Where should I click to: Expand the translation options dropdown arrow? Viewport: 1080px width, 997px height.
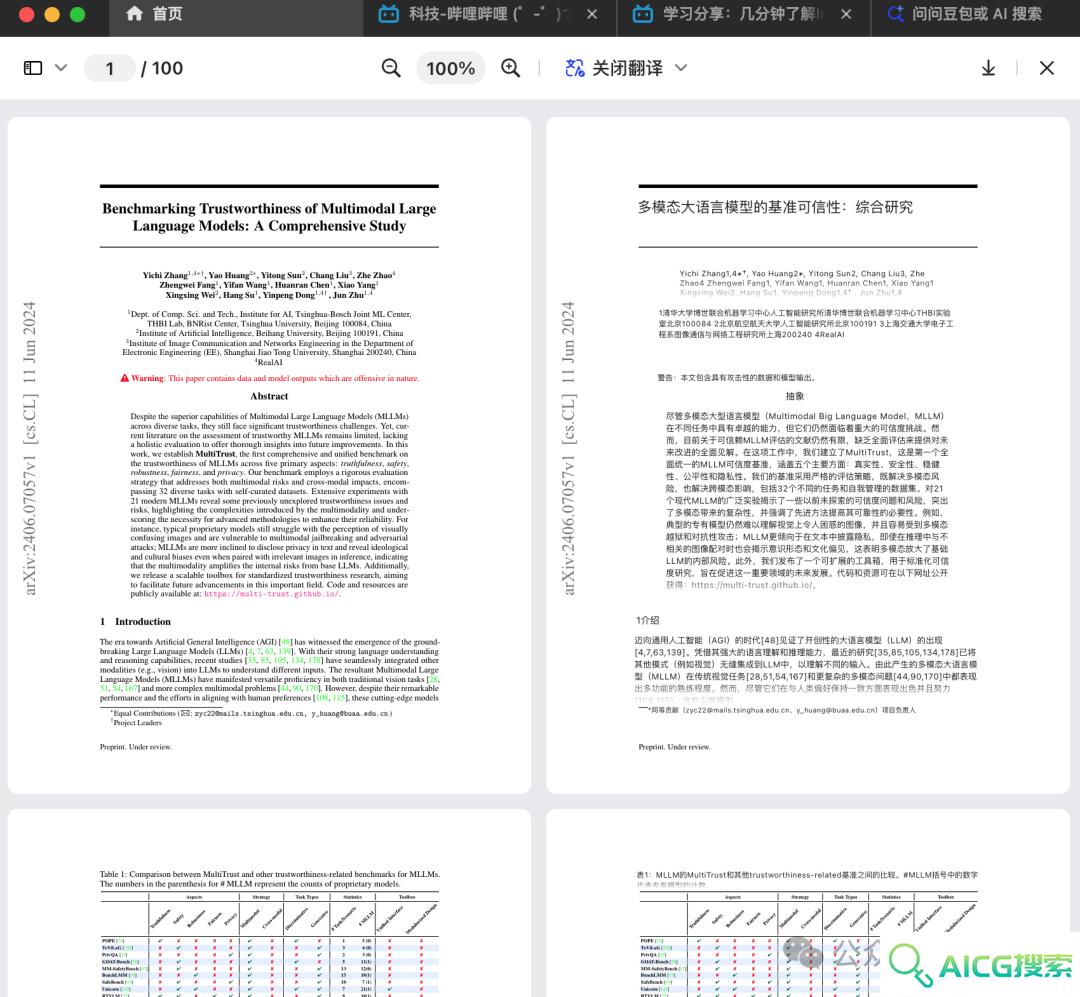pos(681,68)
